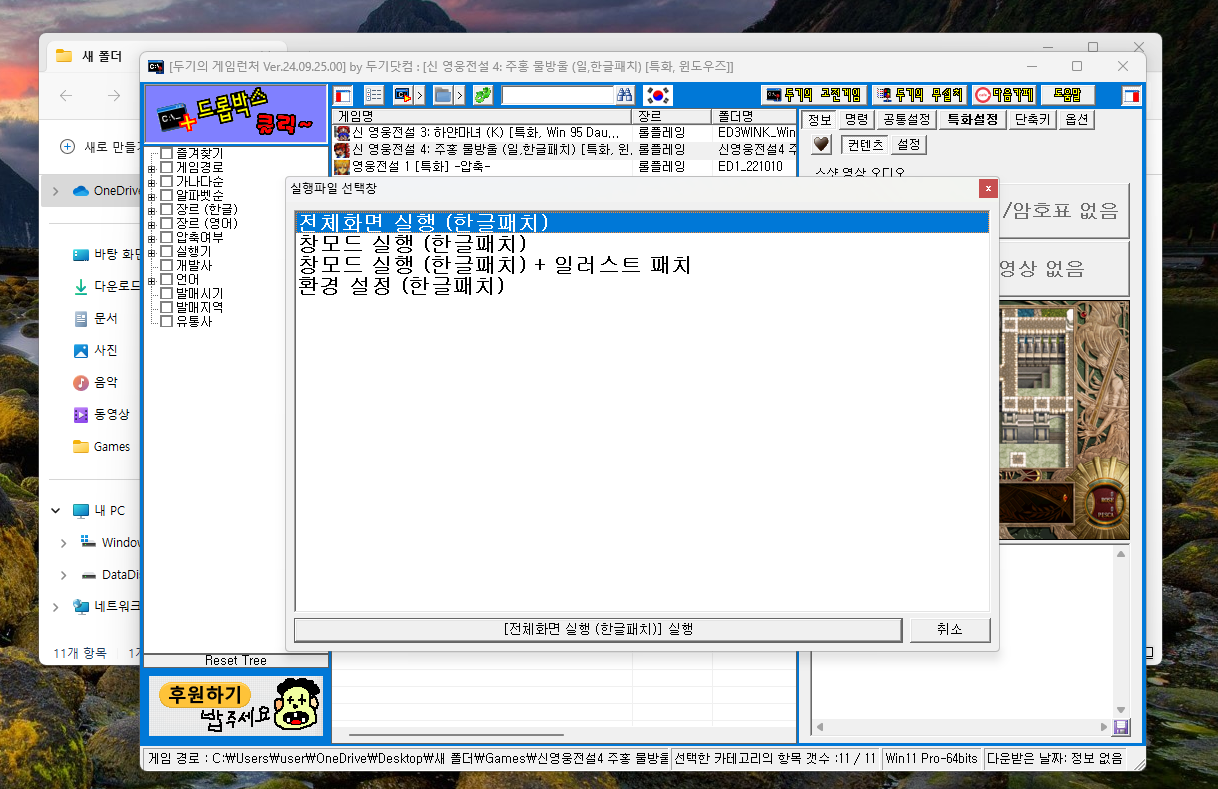Screen dimensions: 1218x789
Task: Click the 취소 button in dialog
Action: [950, 630]
